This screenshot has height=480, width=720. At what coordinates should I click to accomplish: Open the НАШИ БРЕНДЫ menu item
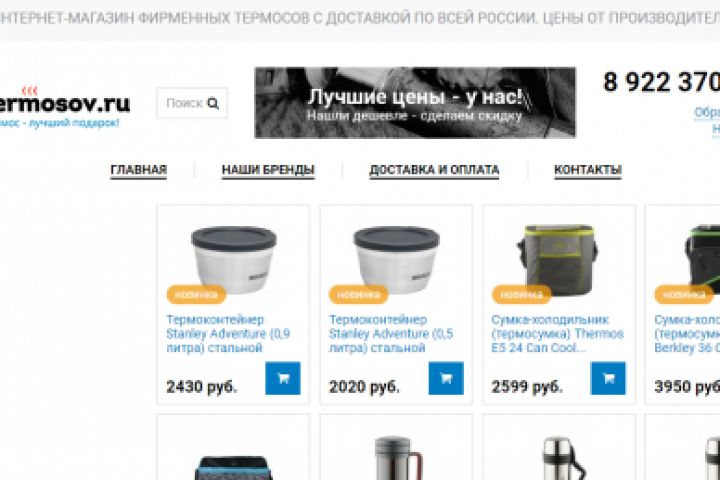pos(268,169)
